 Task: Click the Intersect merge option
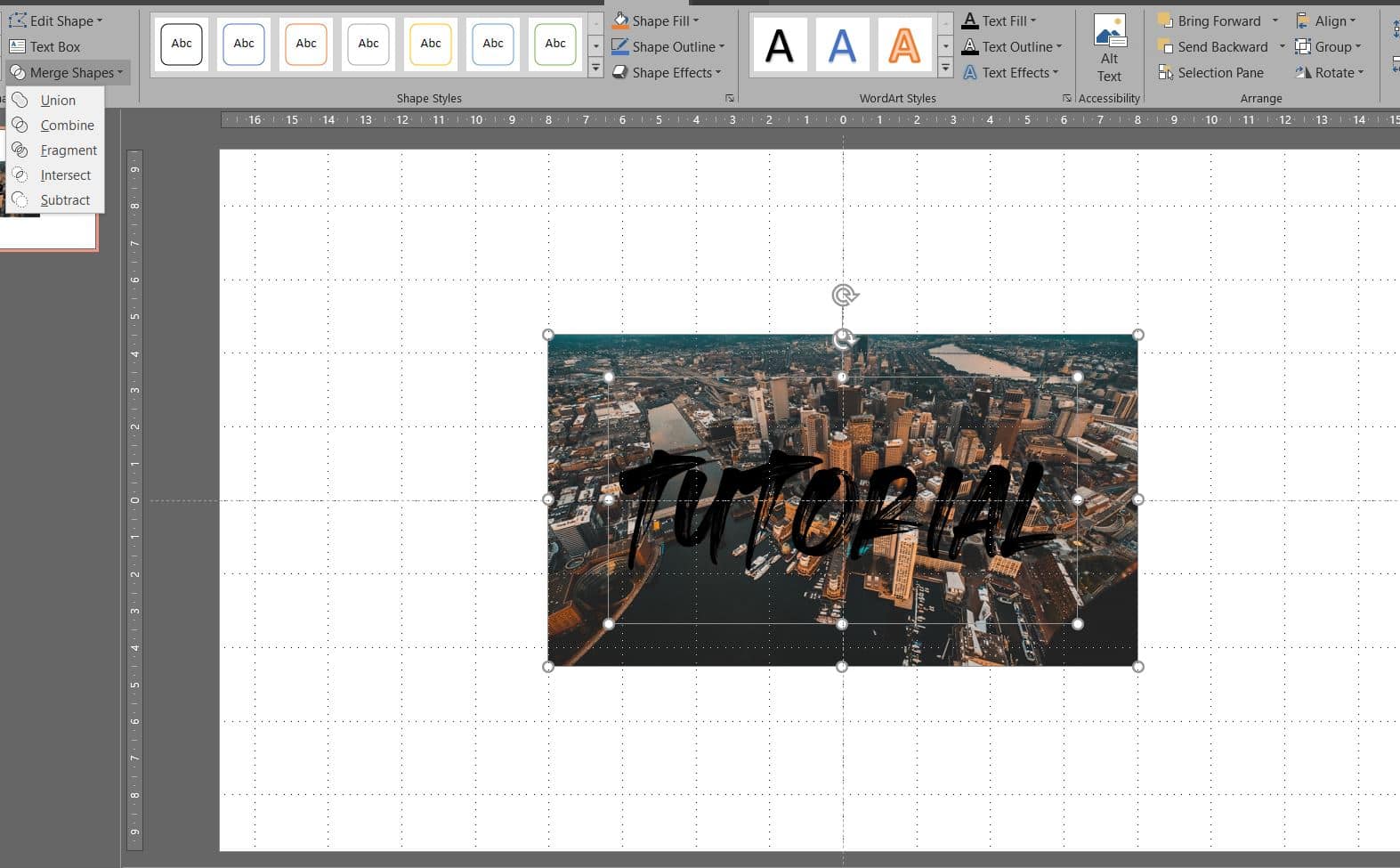(x=65, y=175)
